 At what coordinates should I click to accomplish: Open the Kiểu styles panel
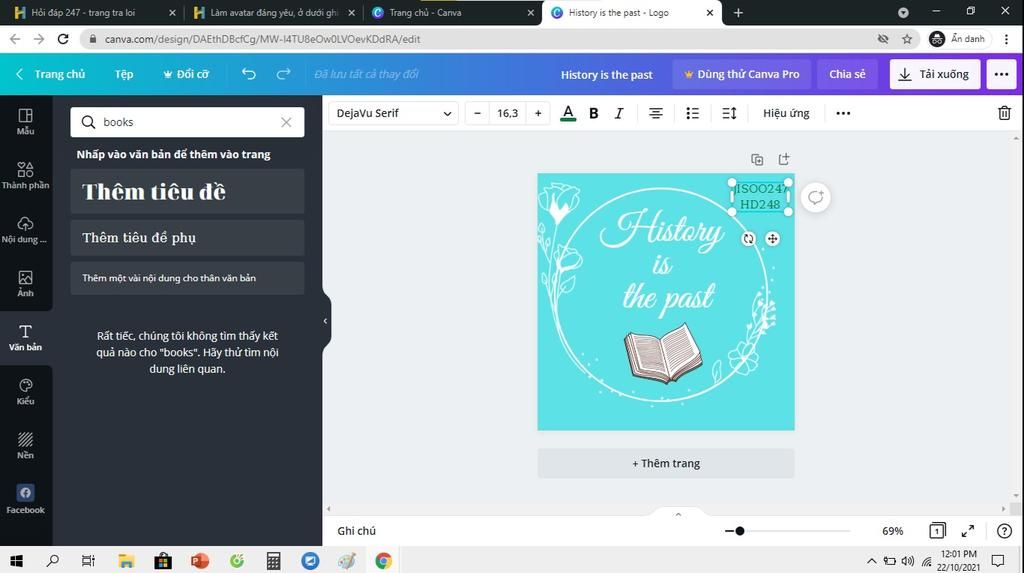tap(25, 392)
